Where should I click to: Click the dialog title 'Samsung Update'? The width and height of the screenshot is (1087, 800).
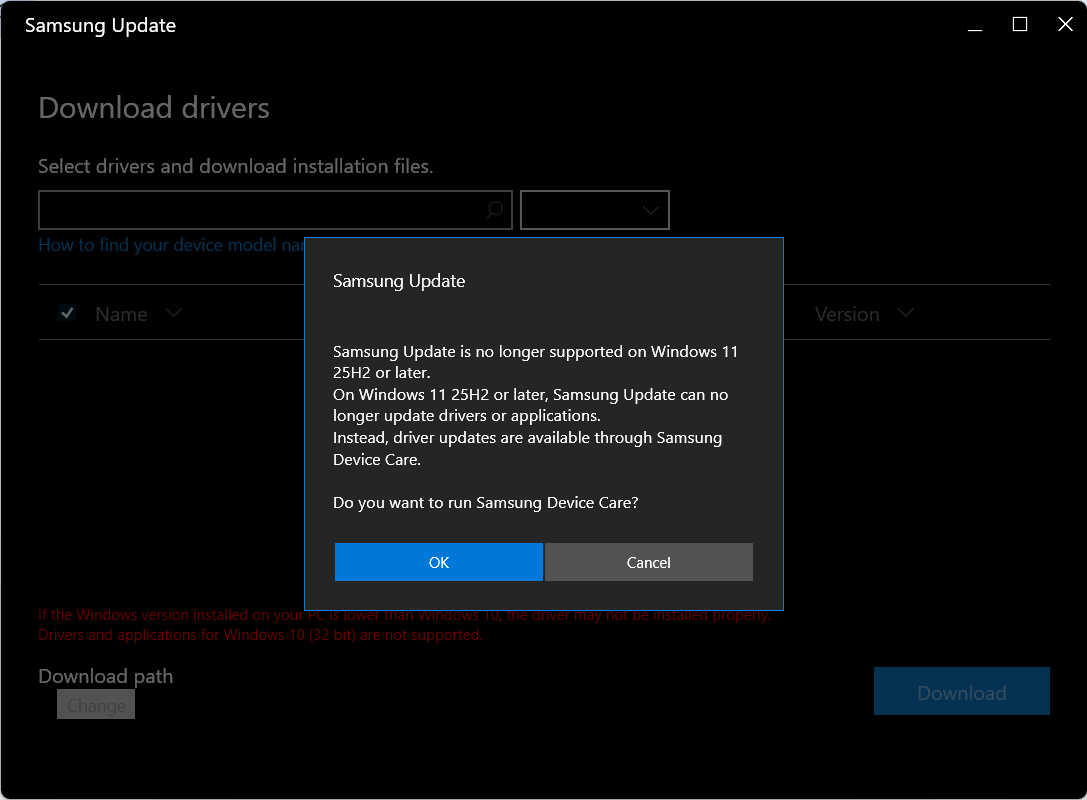click(399, 281)
